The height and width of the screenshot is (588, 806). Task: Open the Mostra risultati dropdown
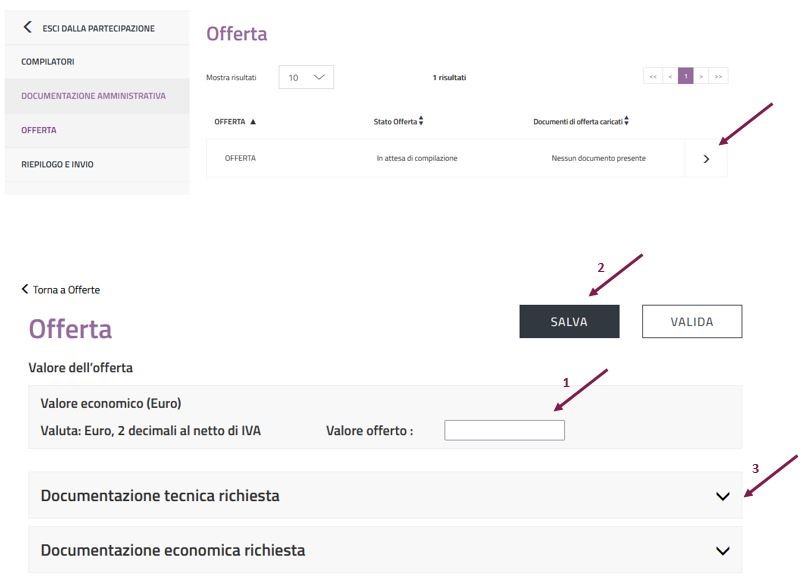(x=305, y=77)
